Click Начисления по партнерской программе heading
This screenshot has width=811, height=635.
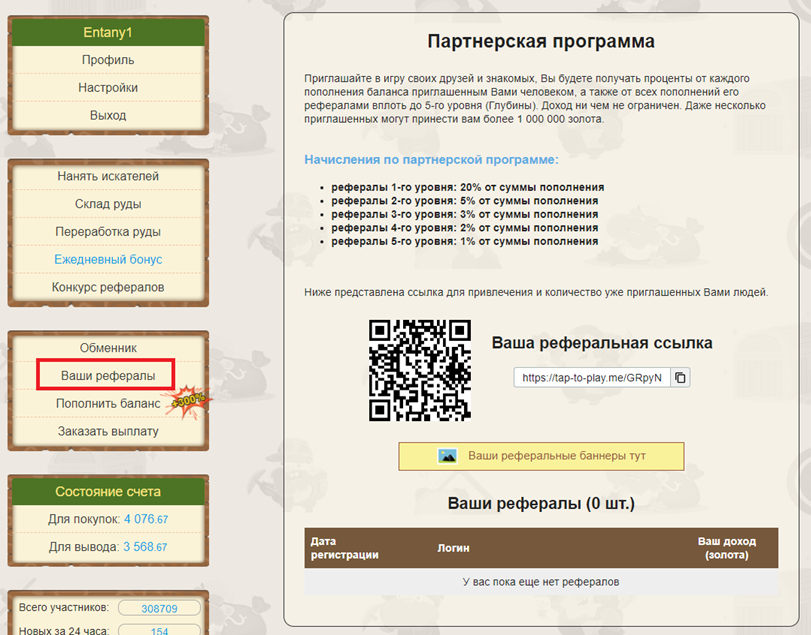431,160
